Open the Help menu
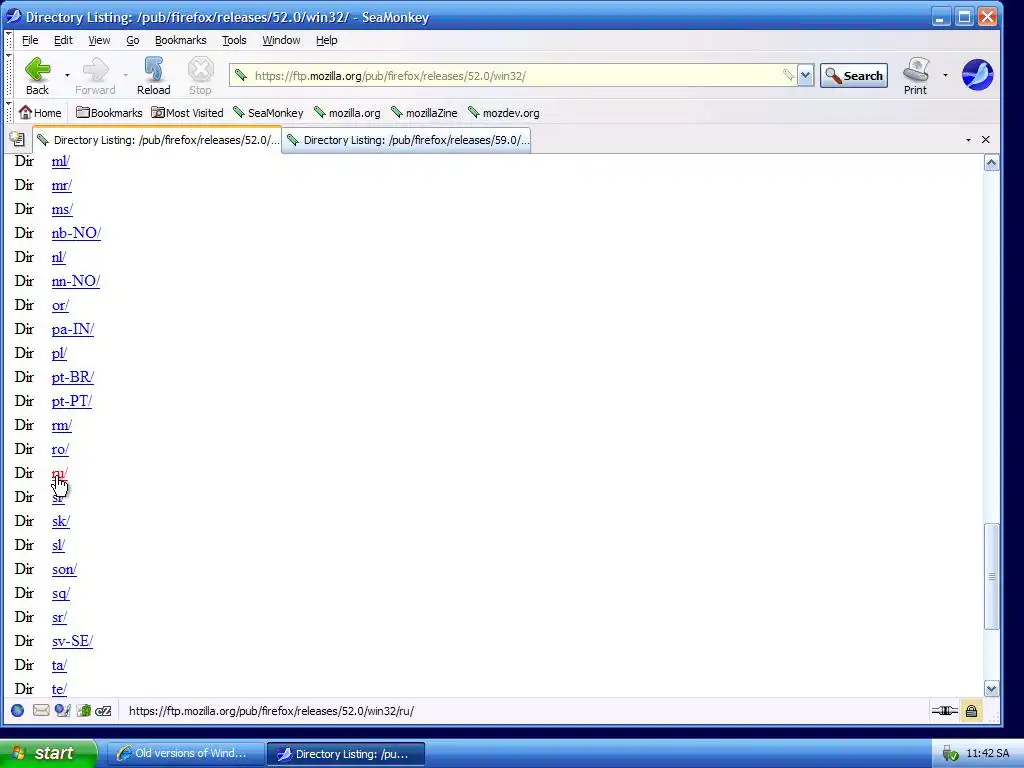The image size is (1024, 768). (327, 40)
